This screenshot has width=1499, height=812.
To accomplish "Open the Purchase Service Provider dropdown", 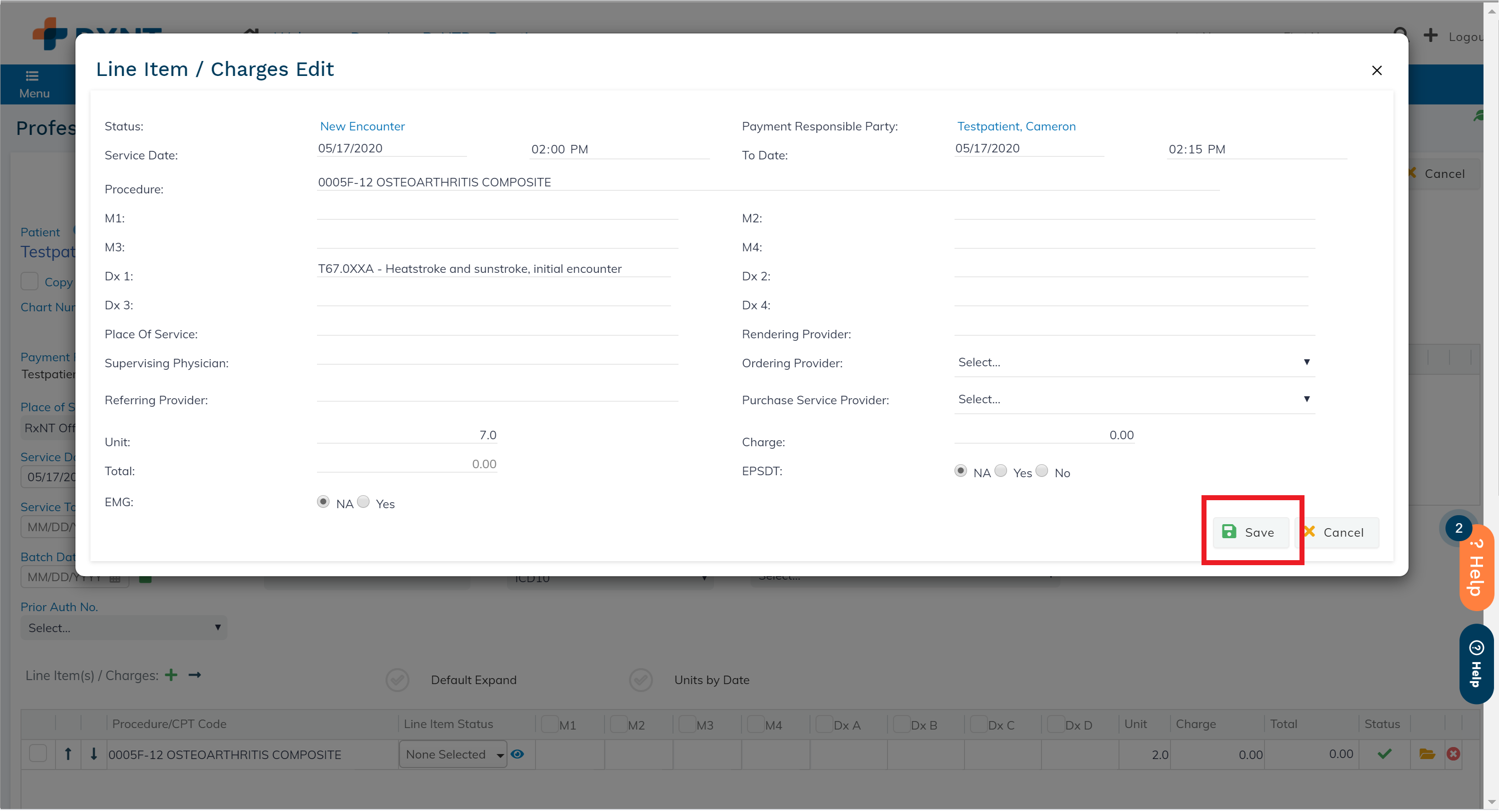I will tap(1134, 400).
